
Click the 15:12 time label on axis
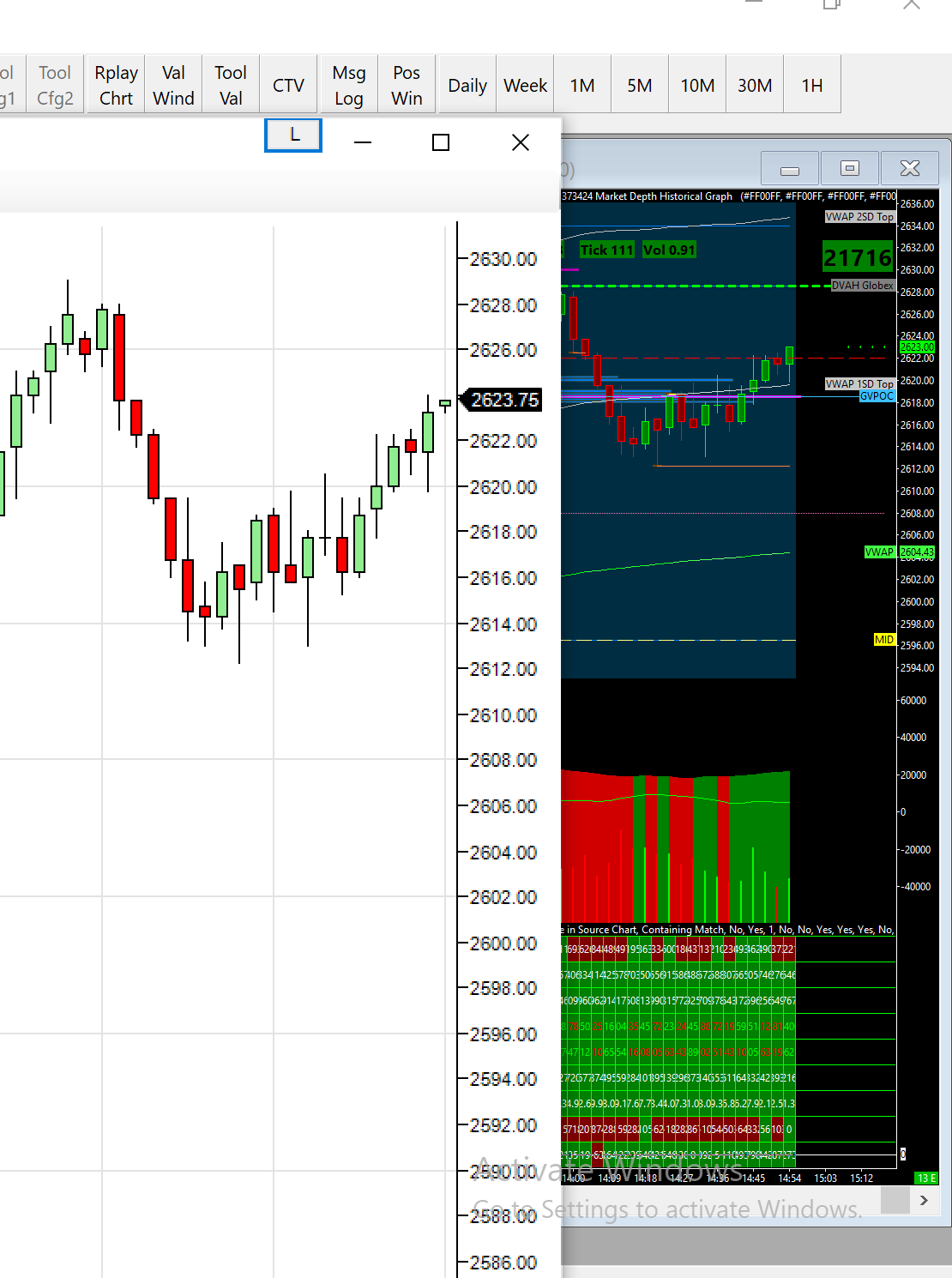[x=861, y=1179]
